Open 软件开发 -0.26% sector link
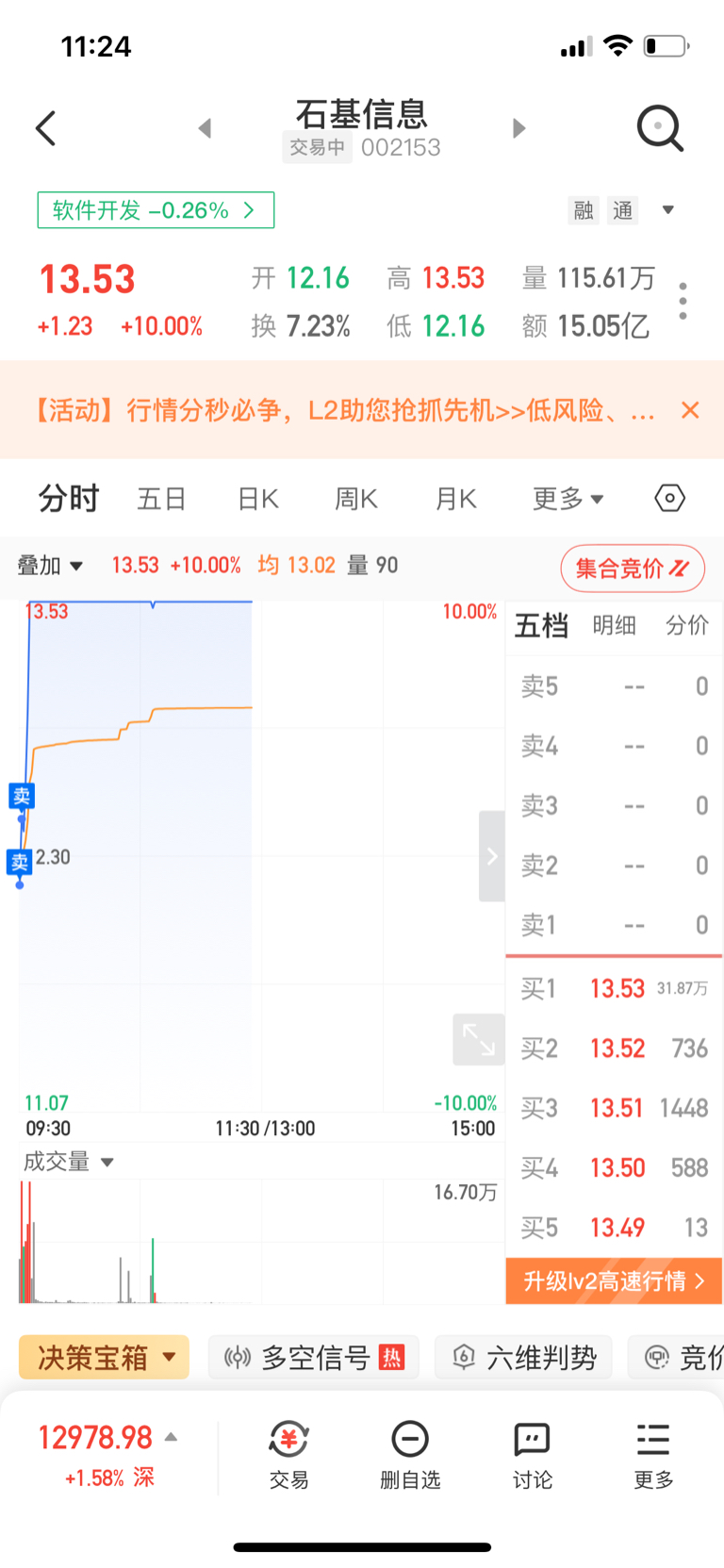Image resolution: width=724 pixels, height=1568 pixels. (x=156, y=210)
